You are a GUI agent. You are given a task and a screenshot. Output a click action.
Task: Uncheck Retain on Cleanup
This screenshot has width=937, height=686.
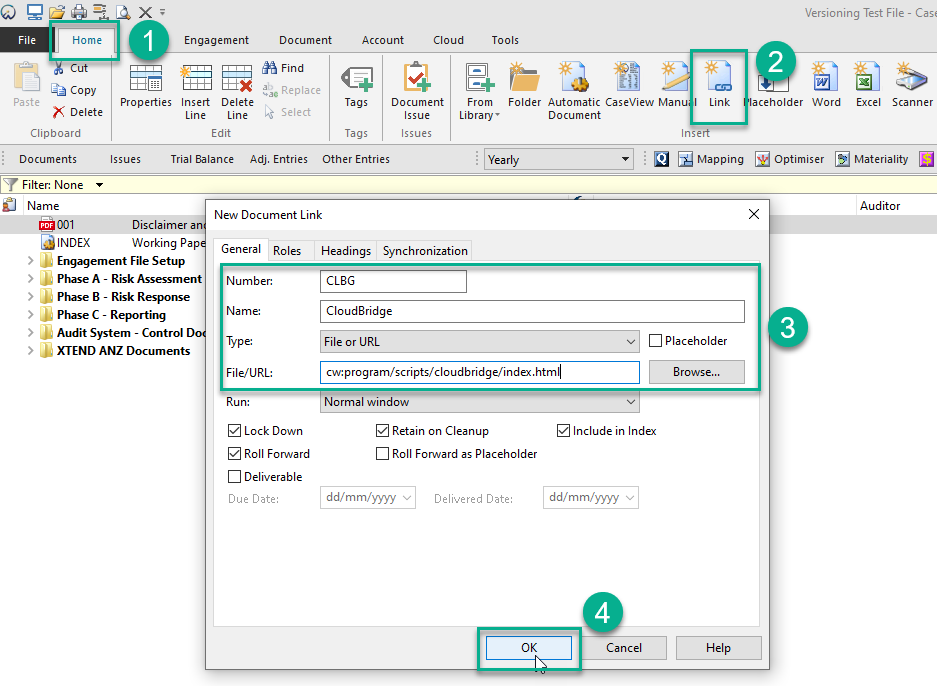382,431
